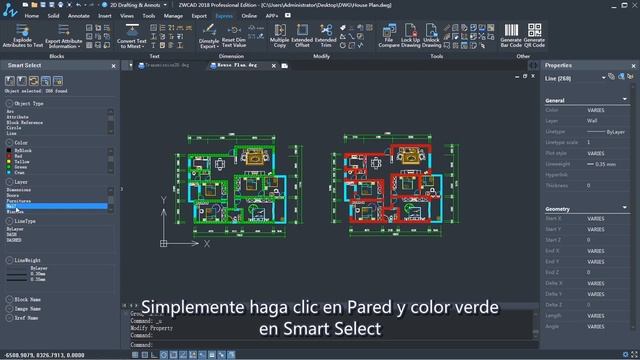Screen dimensions: 640x360
Task: Switch to House Plan.dwg document tab
Action: (x=237, y=65)
